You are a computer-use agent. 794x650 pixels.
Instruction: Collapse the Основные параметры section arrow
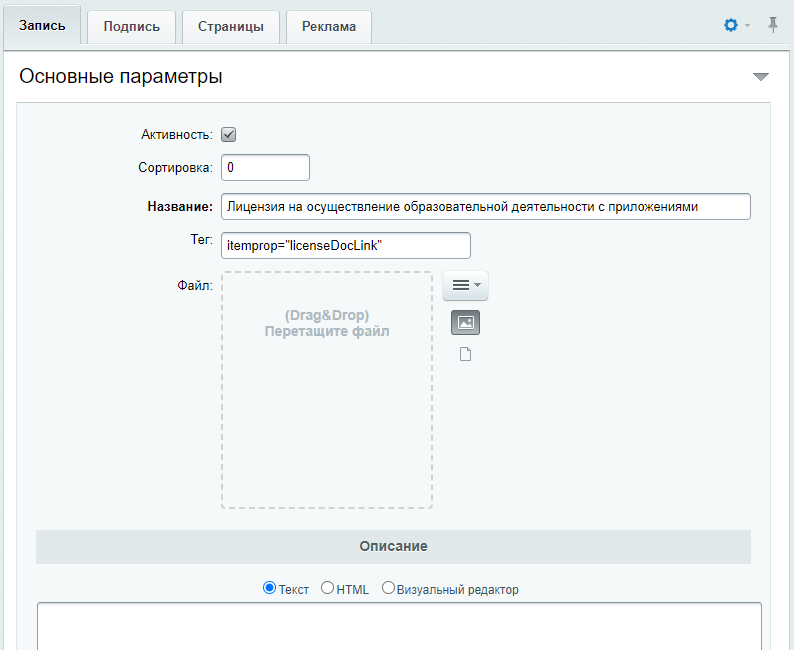pyautogui.click(x=761, y=77)
